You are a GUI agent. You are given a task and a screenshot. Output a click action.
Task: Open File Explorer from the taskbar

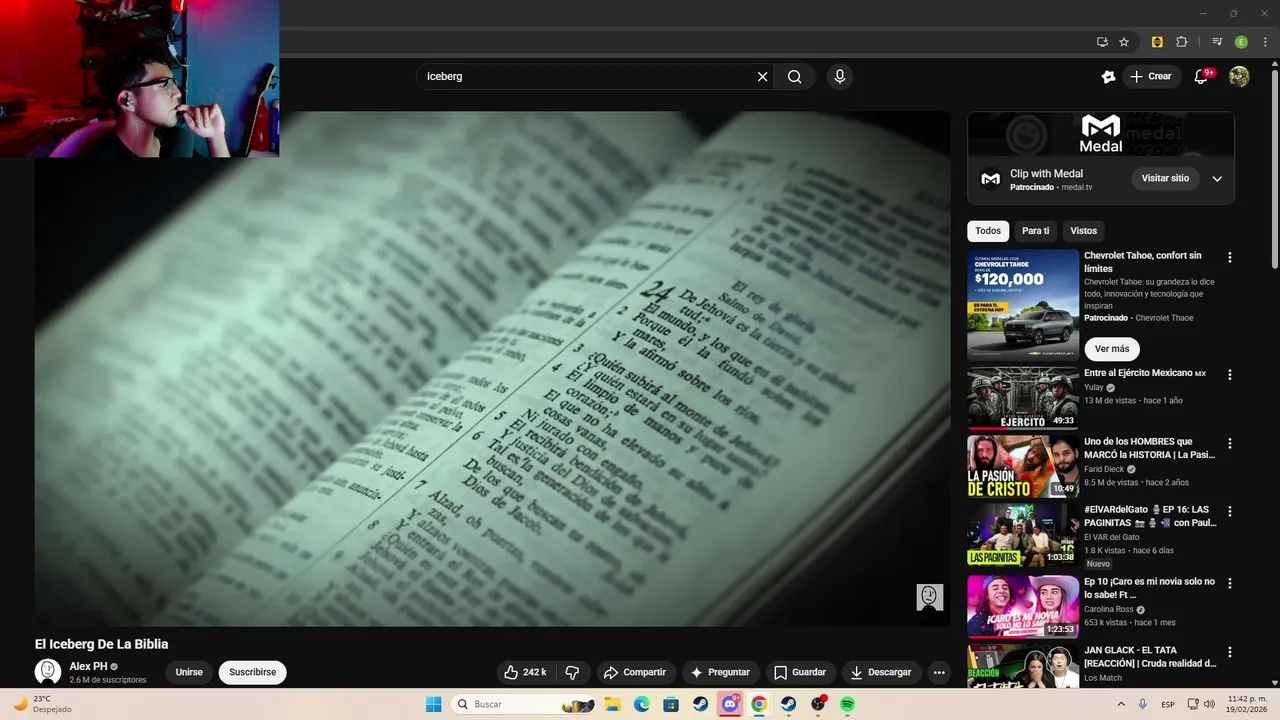pyautogui.click(x=613, y=704)
